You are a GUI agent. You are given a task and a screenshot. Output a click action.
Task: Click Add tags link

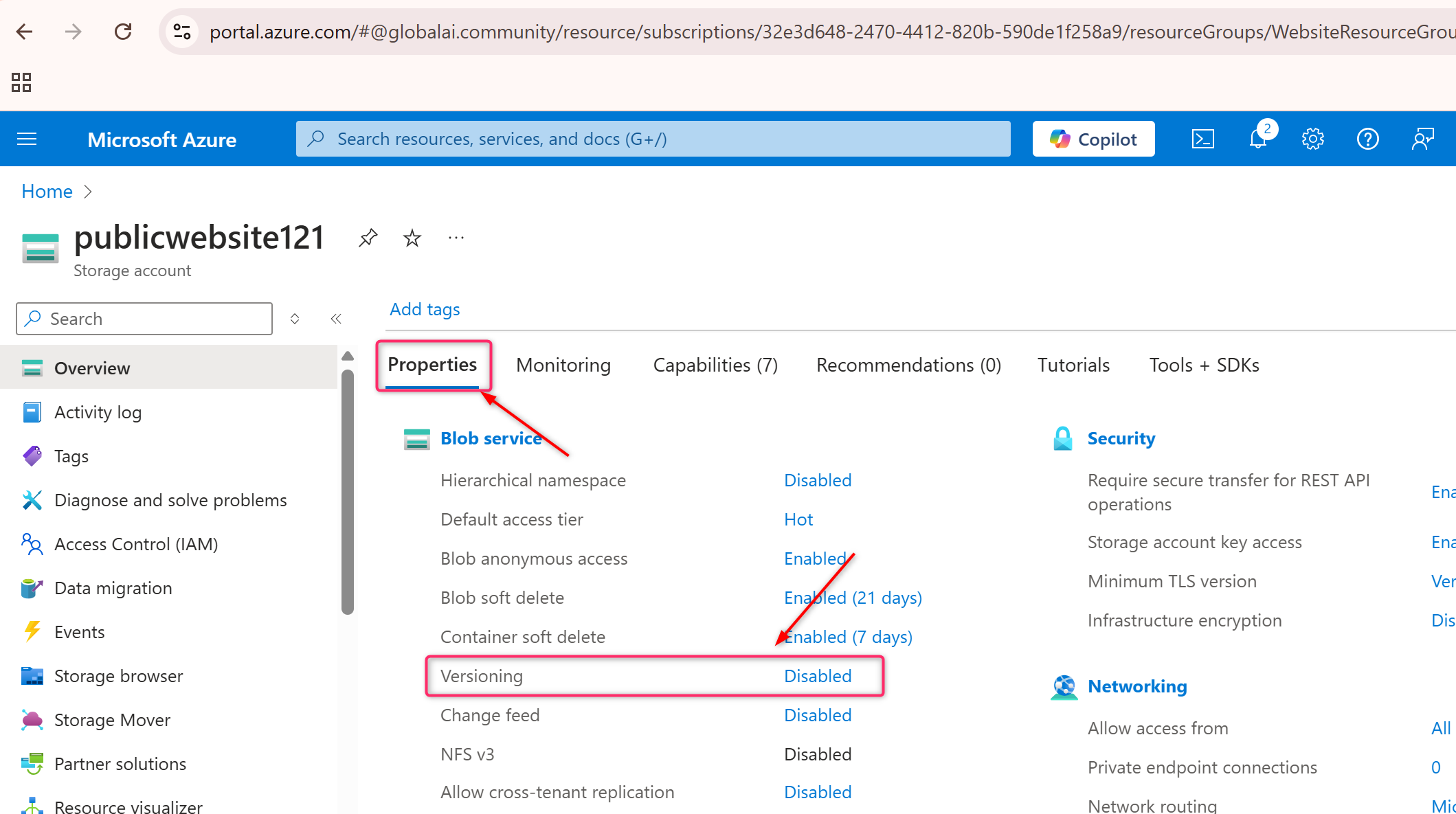[425, 310]
